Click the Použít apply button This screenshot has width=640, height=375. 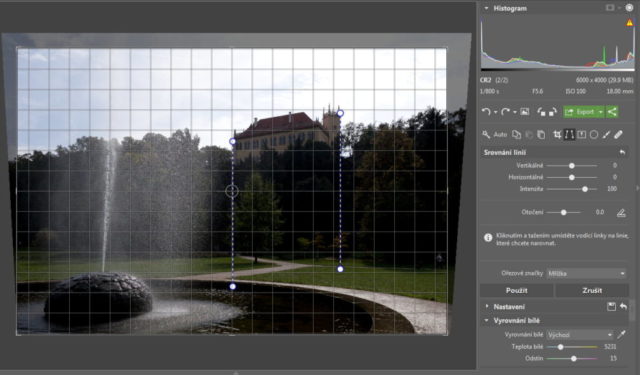[517, 291]
